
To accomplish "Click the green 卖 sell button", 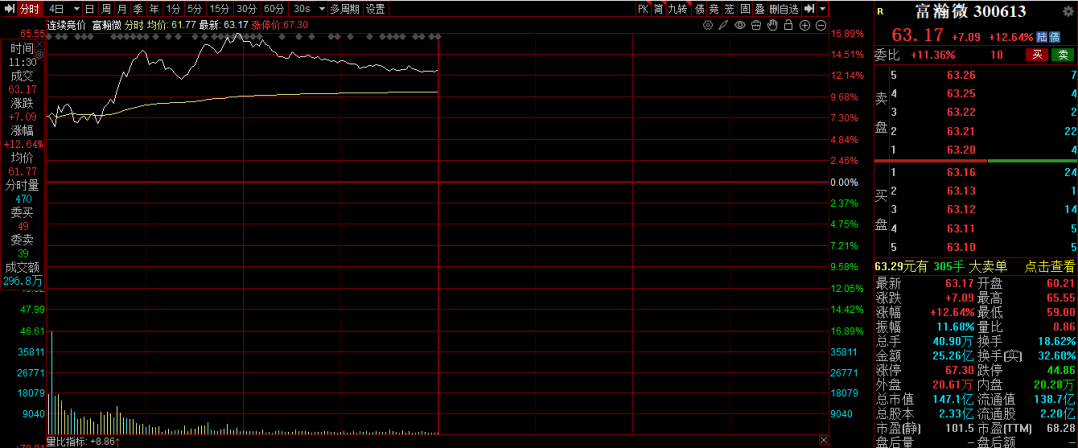I will (x=1062, y=54).
